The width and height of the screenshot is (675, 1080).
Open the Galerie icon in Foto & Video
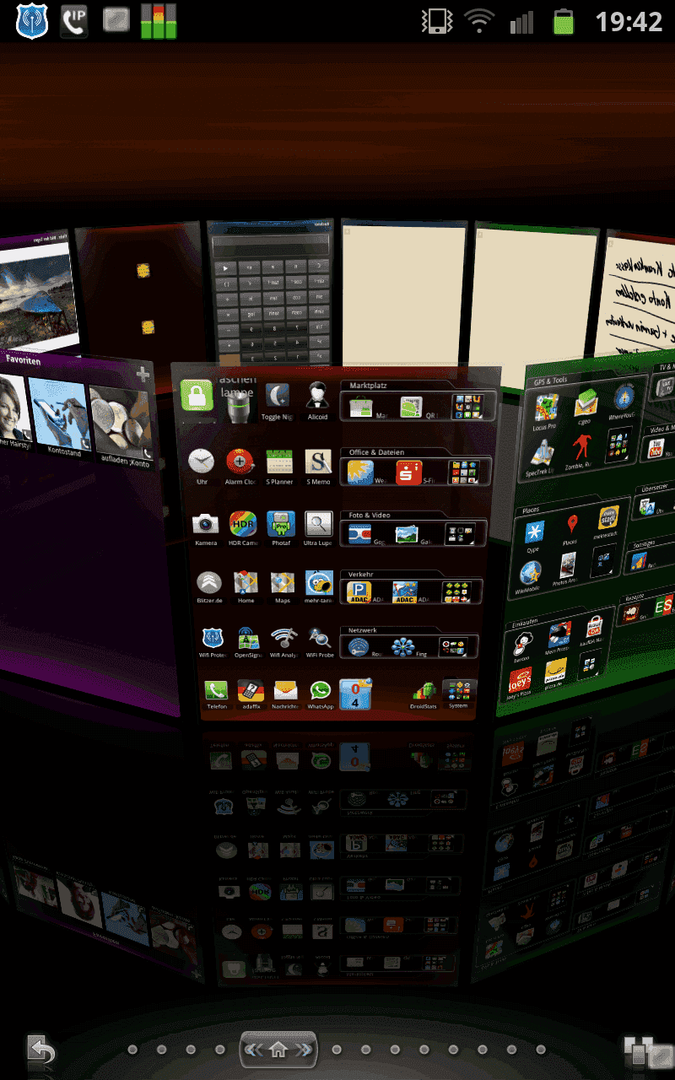pos(406,534)
